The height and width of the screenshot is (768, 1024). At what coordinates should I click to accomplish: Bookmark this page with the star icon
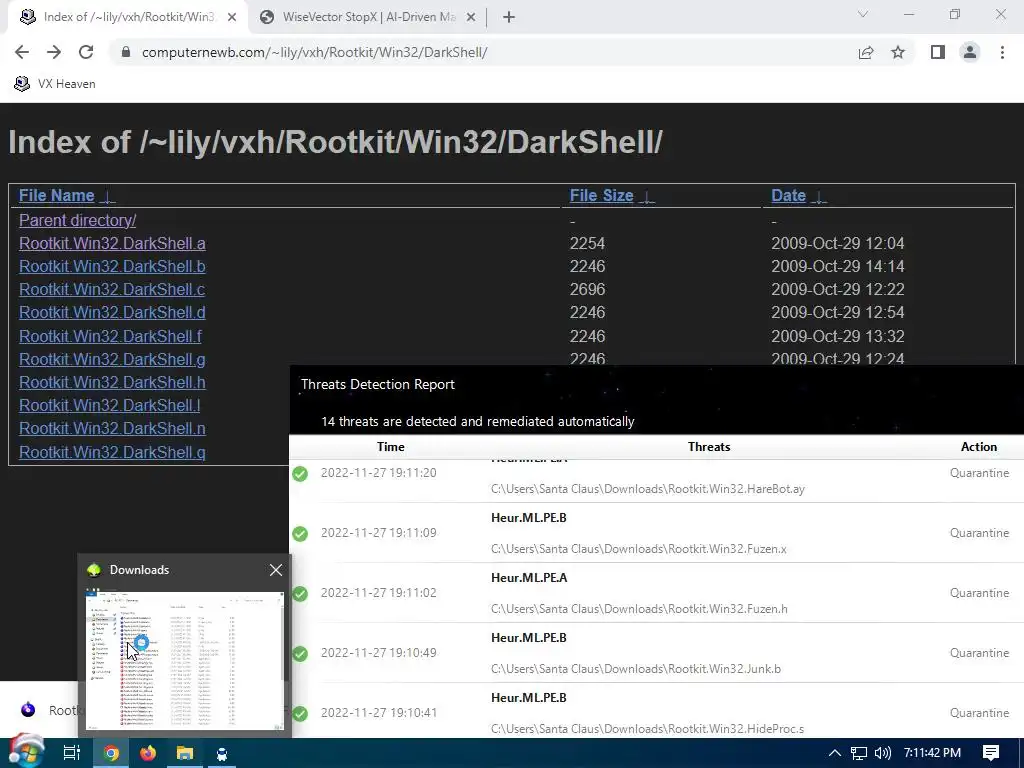pyautogui.click(x=898, y=52)
